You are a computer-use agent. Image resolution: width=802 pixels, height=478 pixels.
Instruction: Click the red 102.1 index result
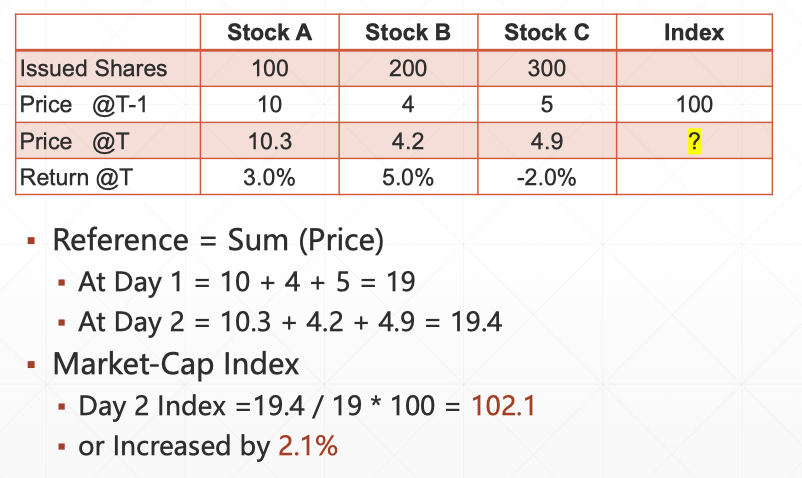(x=504, y=406)
